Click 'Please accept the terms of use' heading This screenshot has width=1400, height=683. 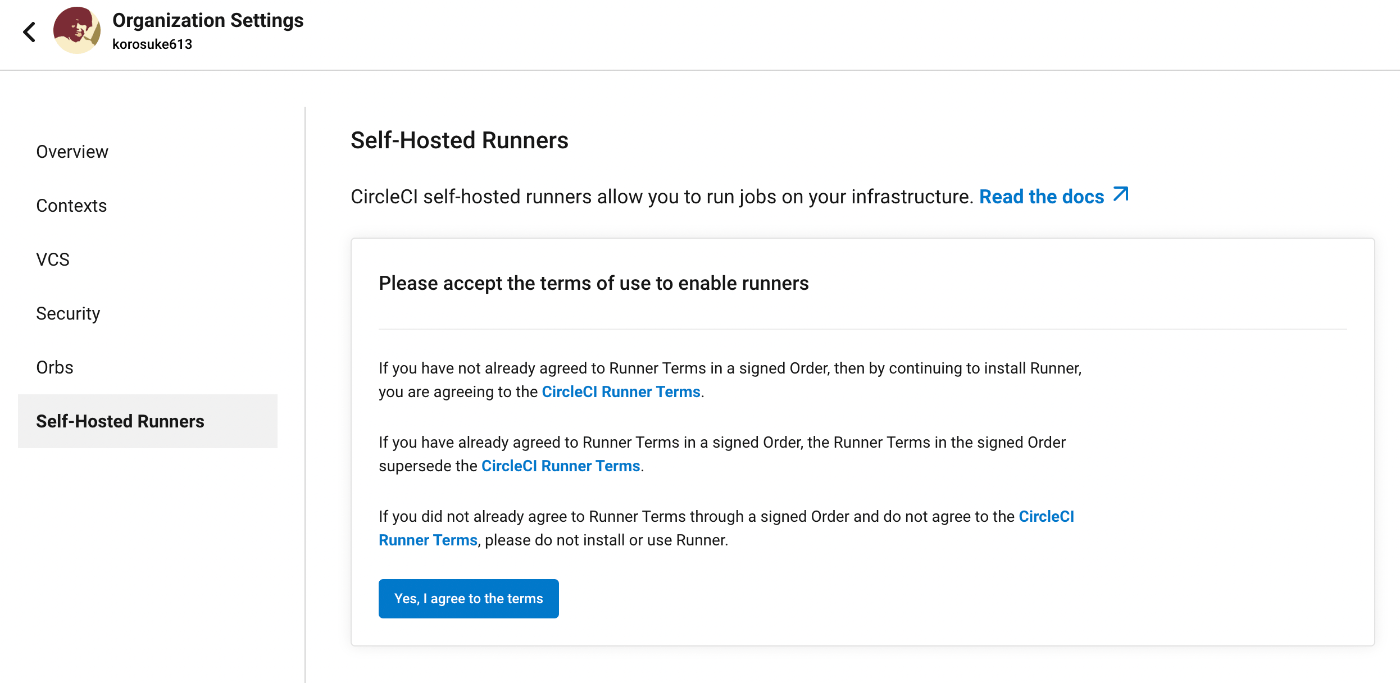coord(594,284)
